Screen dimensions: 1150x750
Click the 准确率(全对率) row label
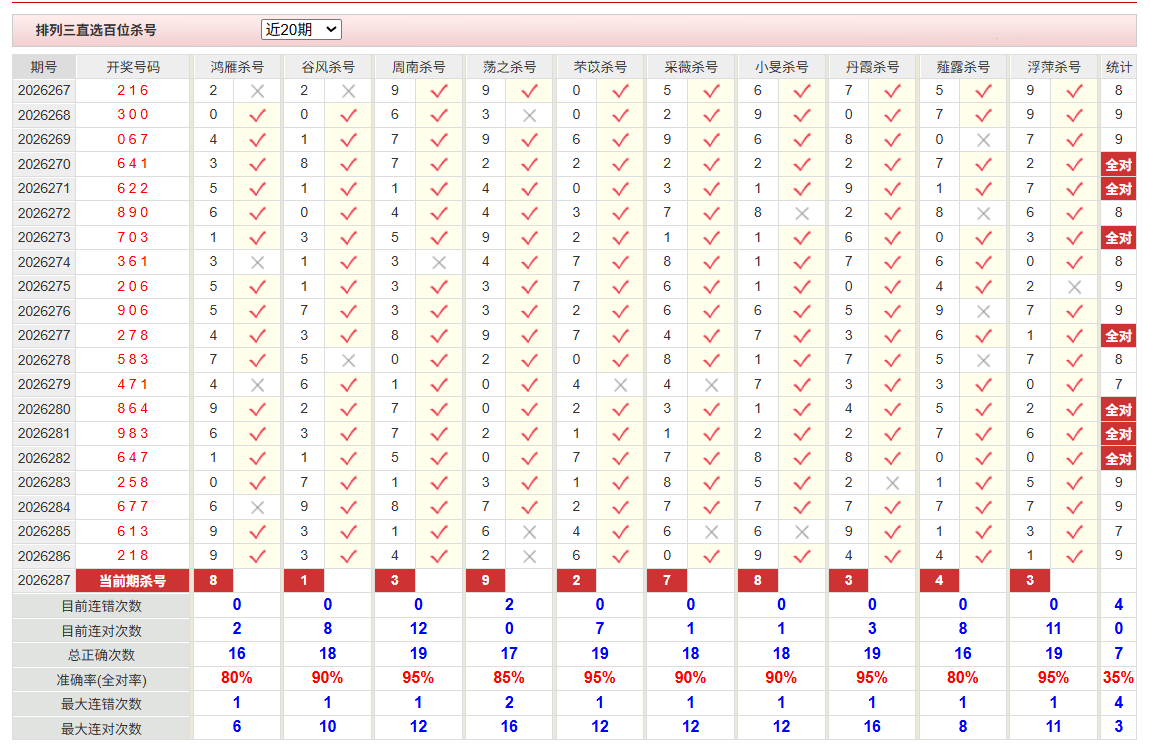pos(101,680)
